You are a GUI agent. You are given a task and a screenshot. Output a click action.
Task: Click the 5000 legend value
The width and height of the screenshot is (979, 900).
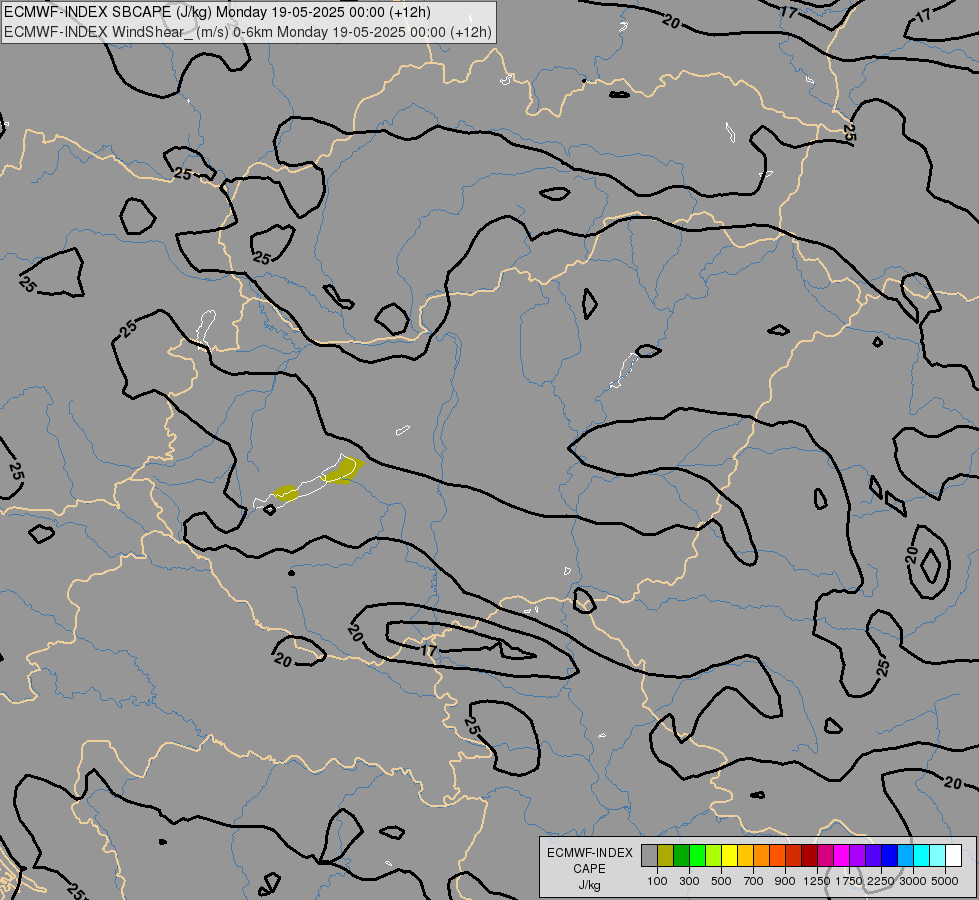click(945, 881)
